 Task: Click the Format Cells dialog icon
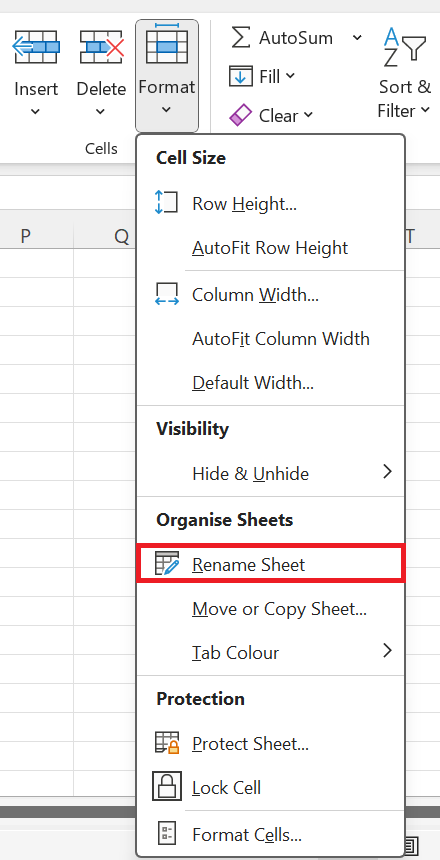click(166, 834)
